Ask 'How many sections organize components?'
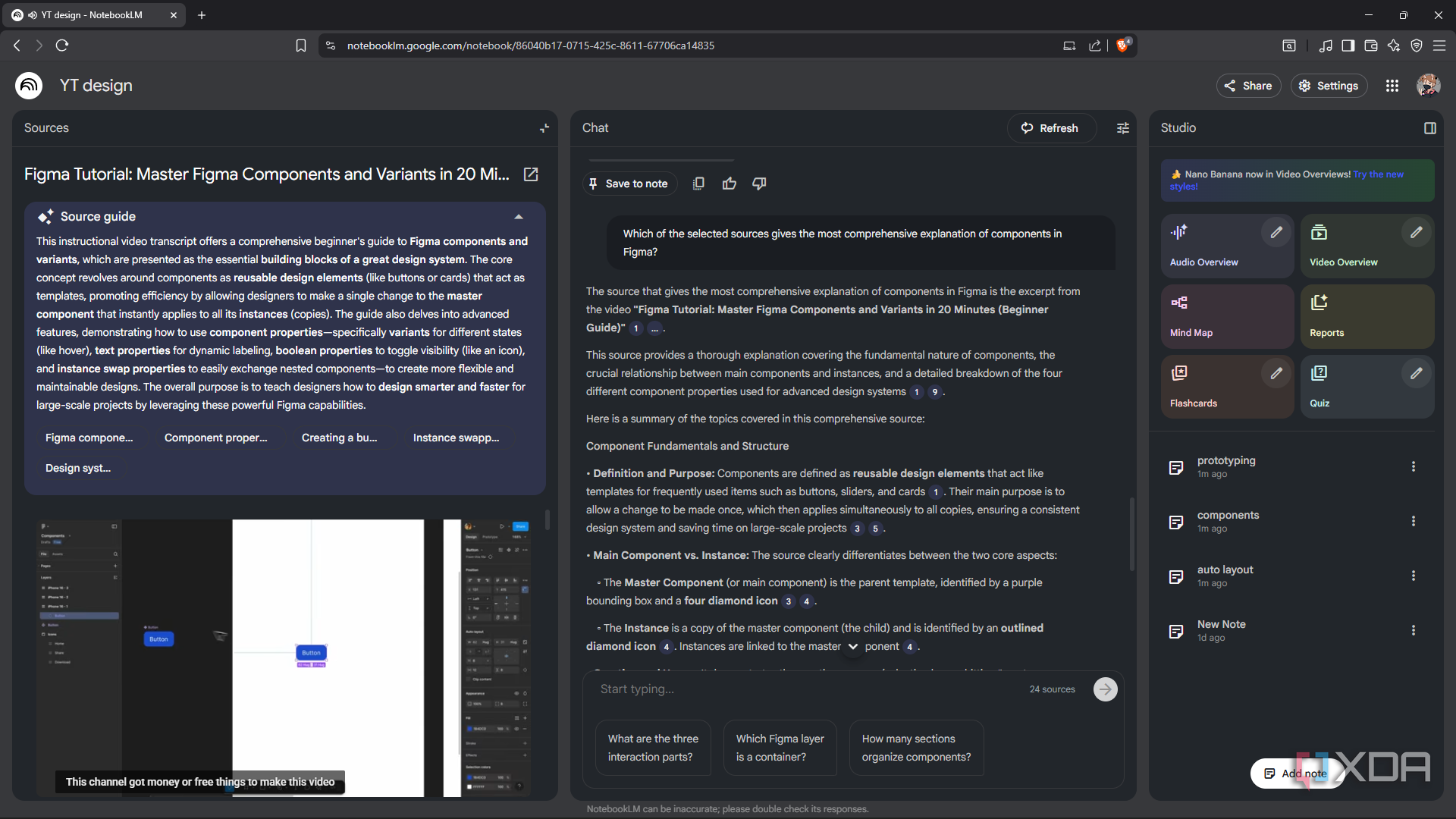 click(916, 748)
